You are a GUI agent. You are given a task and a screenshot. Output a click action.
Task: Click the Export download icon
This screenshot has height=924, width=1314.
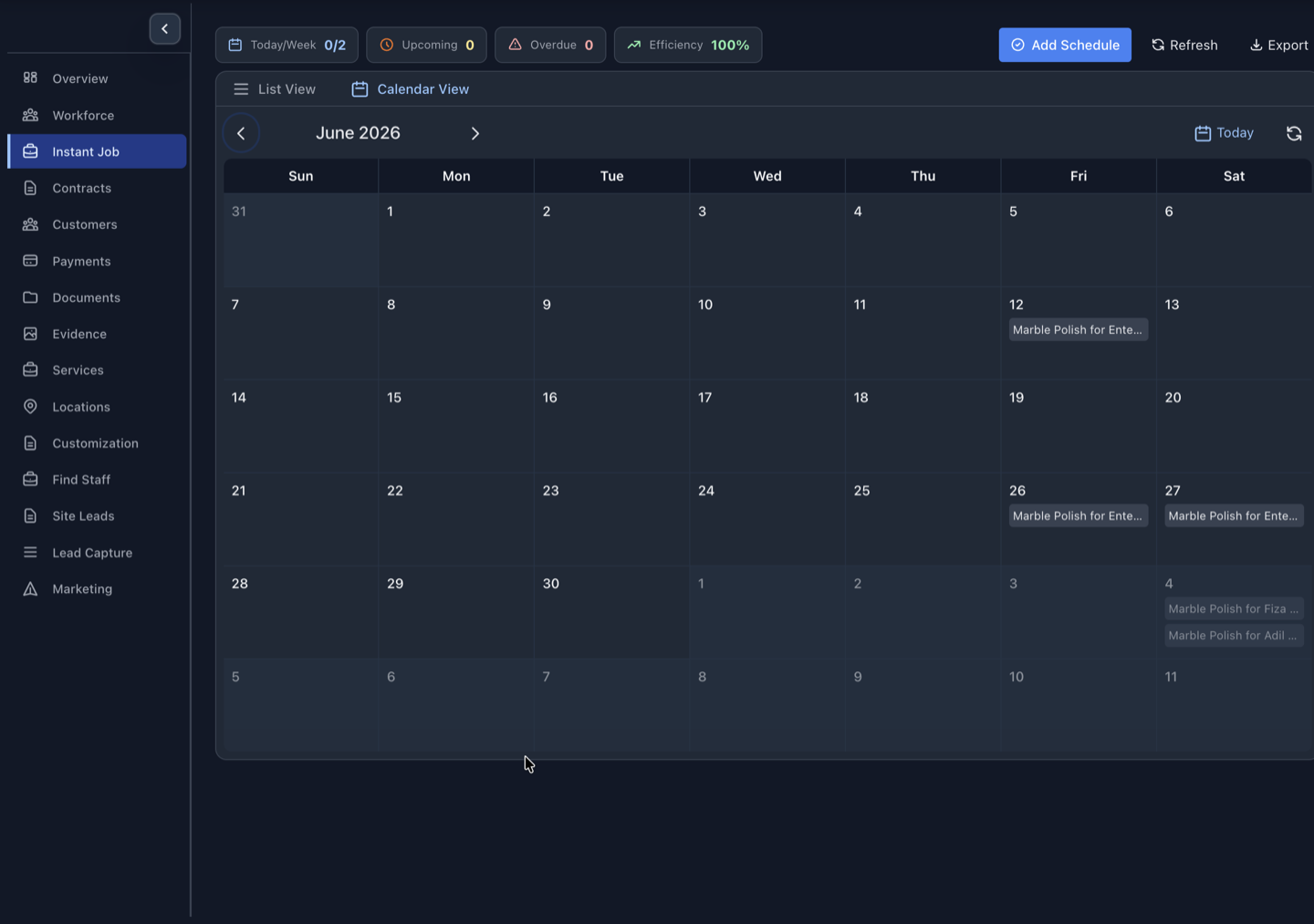click(x=1256, y=45)
